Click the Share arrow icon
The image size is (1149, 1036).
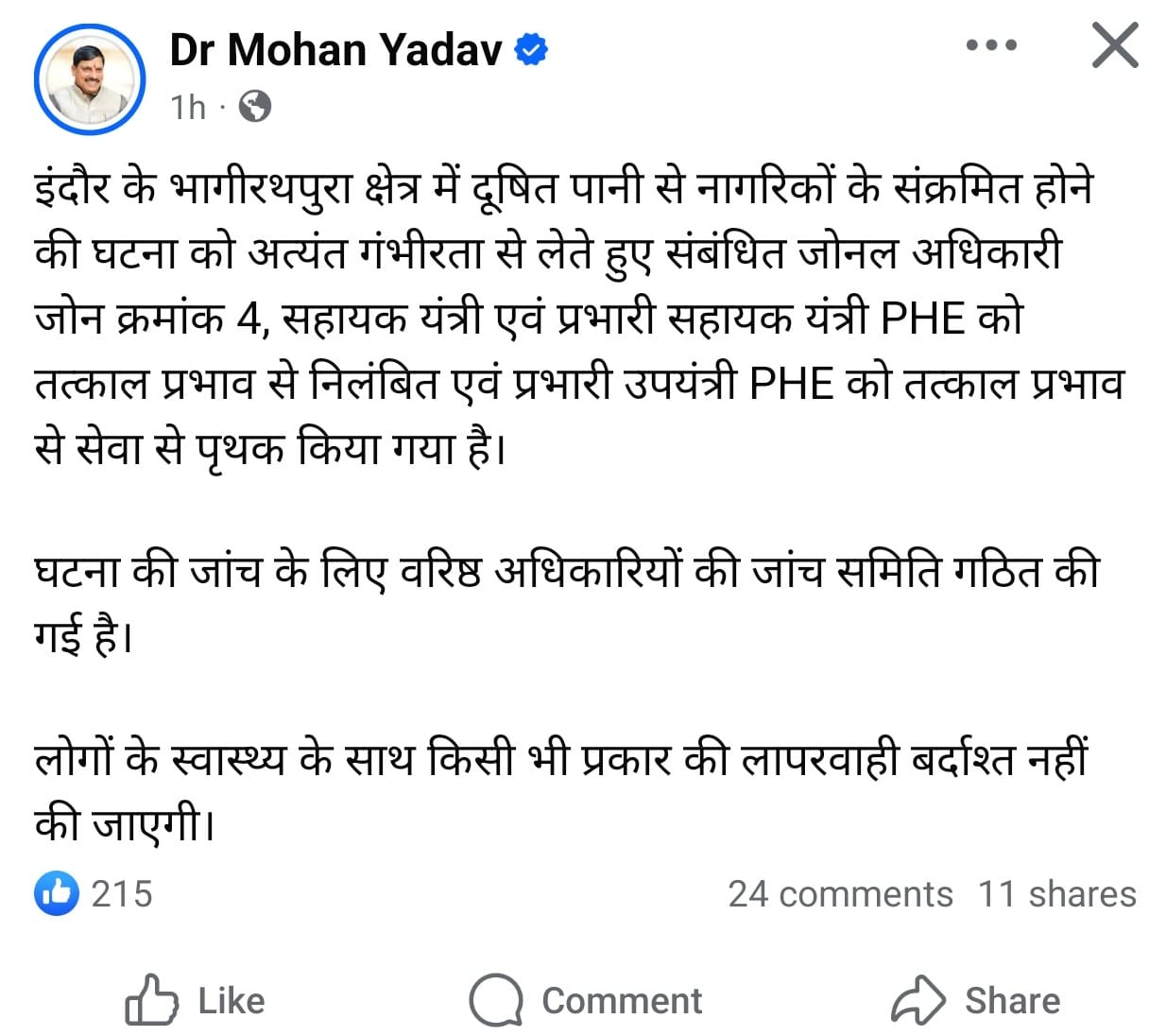917,1000
